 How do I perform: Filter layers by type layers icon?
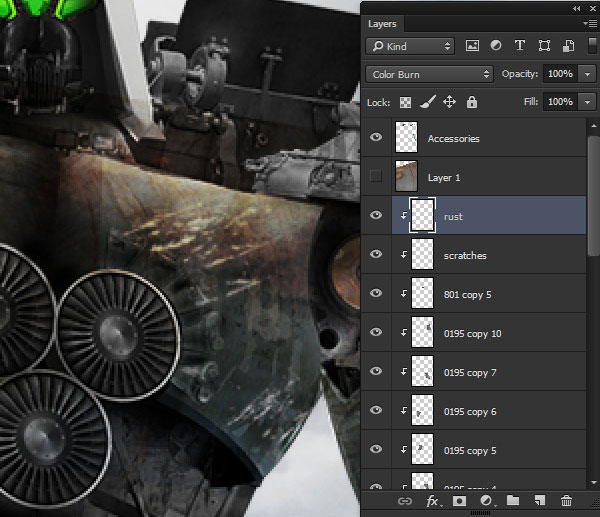[x=520, y=46]
